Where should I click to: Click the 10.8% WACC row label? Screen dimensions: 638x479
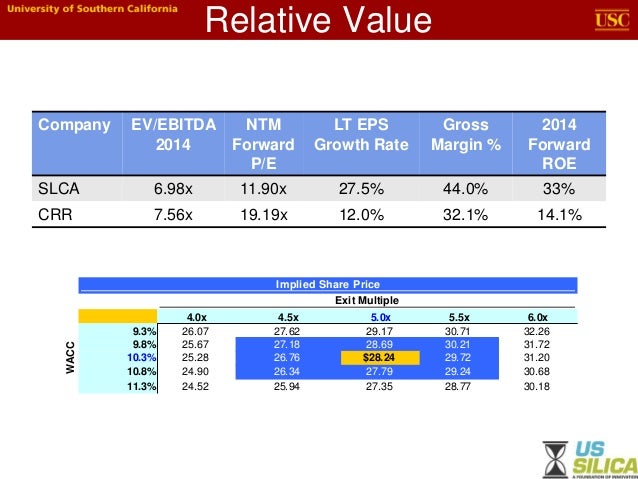[x=141, y=371]
